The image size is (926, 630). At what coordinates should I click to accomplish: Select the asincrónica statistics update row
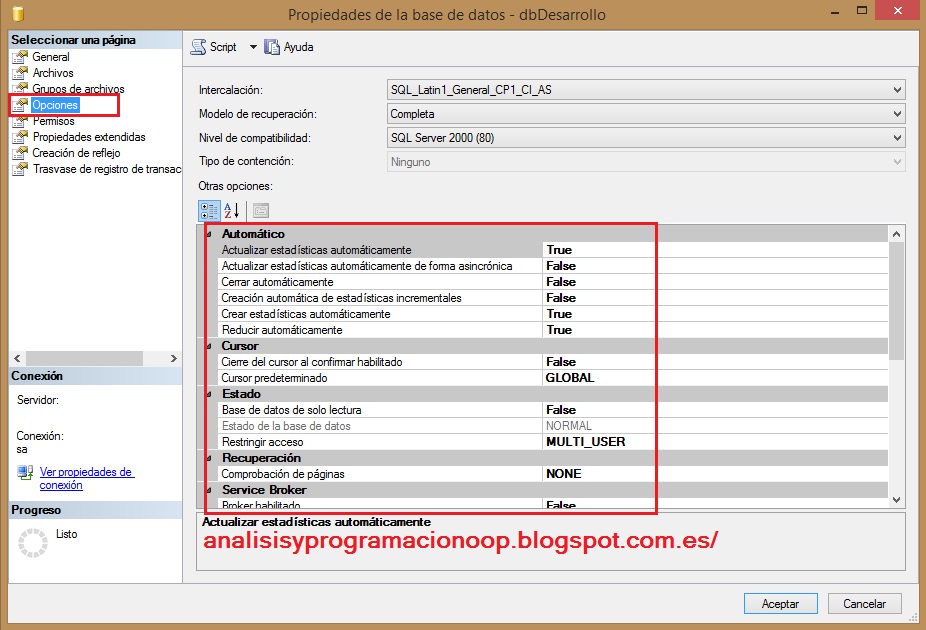point(553,266)
